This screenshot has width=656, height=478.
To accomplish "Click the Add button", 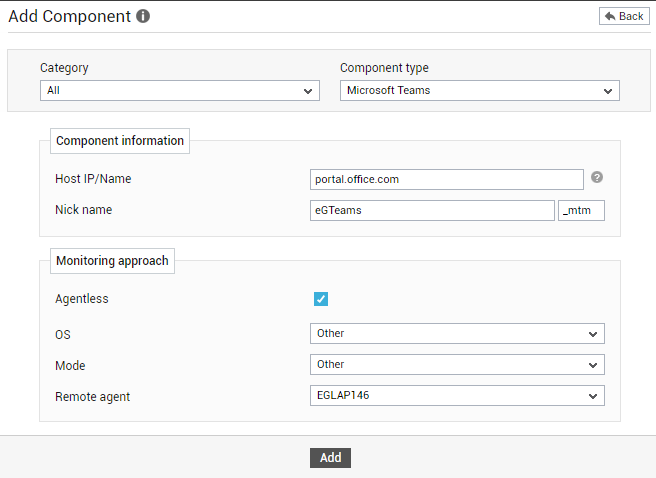I will tap(331, 458).
